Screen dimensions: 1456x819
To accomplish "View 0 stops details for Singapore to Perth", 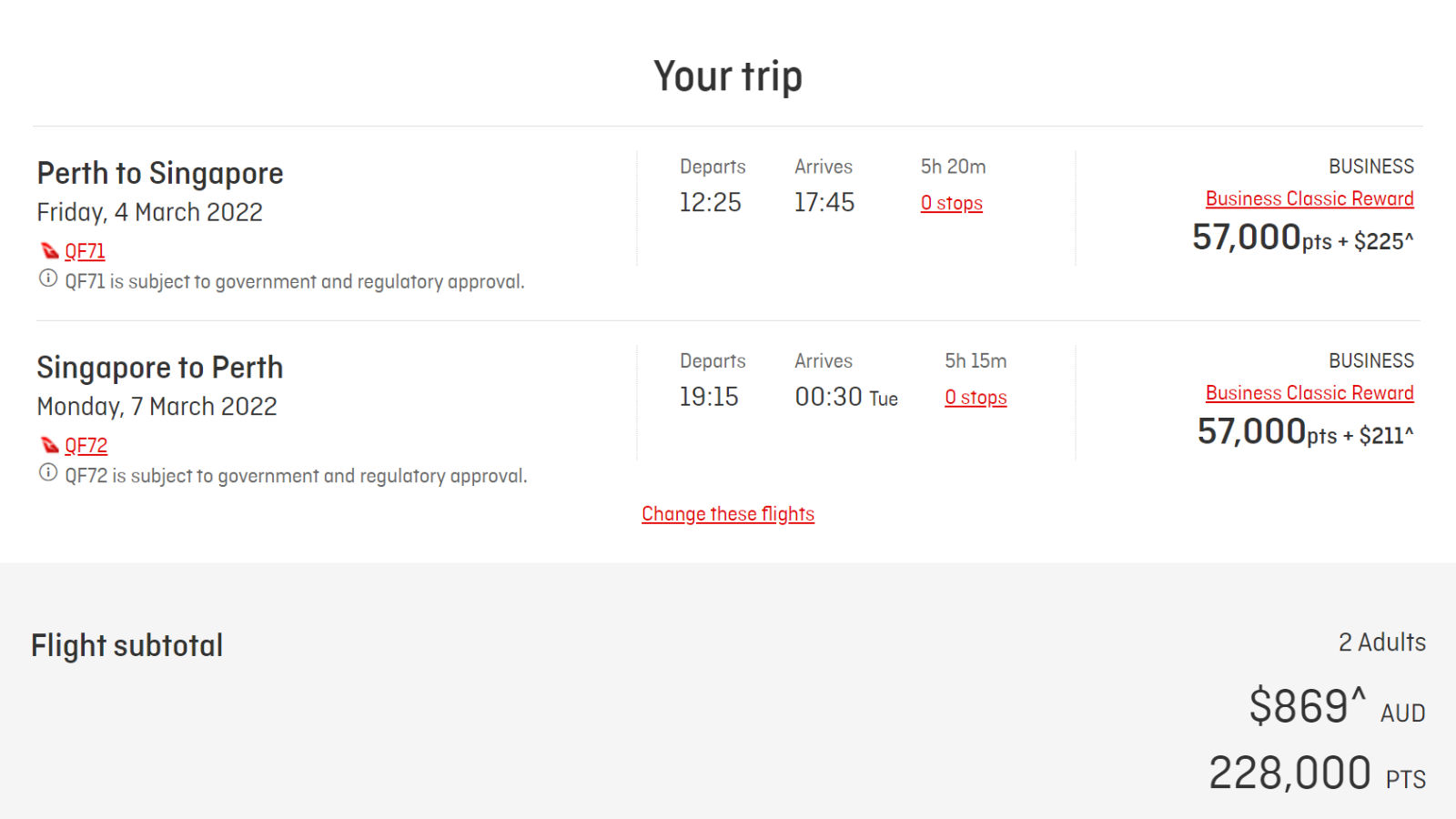I will 976,398.
